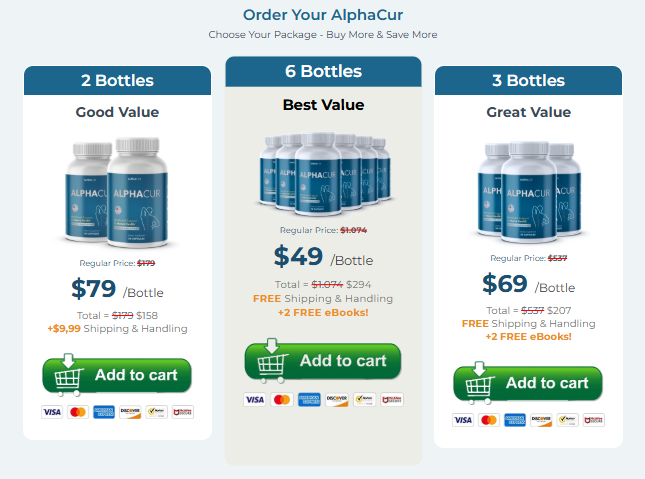Click the Norton badge under 3 Bottles

coord(567,420)
